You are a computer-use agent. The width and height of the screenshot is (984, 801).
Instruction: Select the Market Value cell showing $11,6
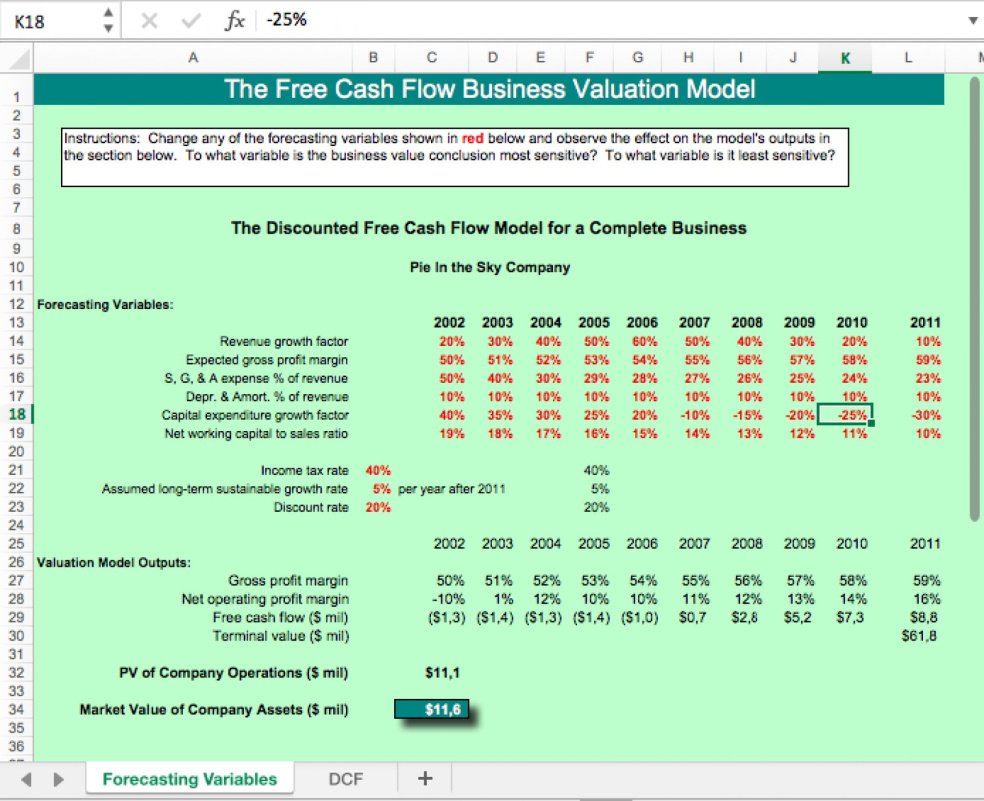[431, 710]
